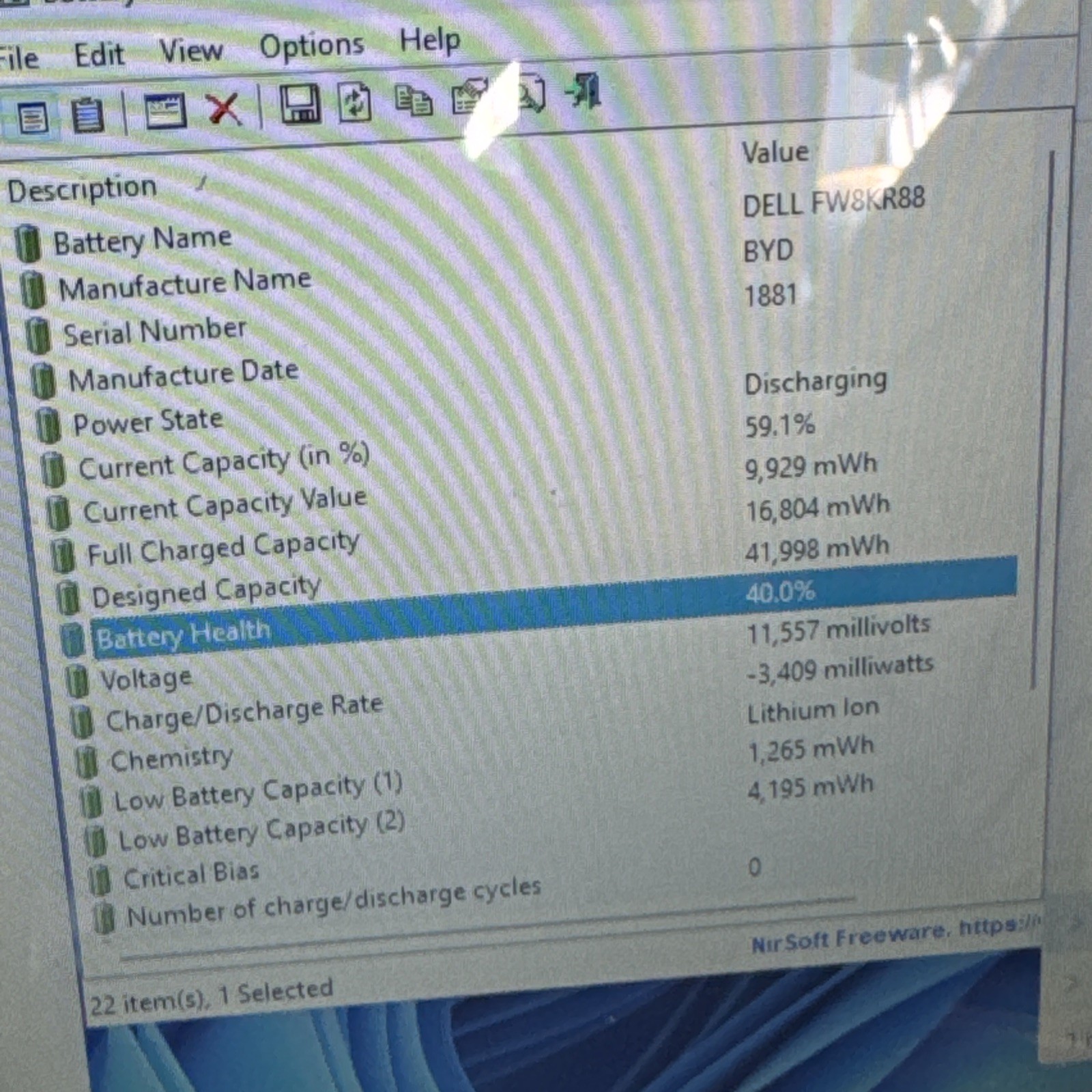The width and height of the screenshot is (1092, 1092).
Task: Click the vertical scrollbar of the list
Action: (1043, 420)
